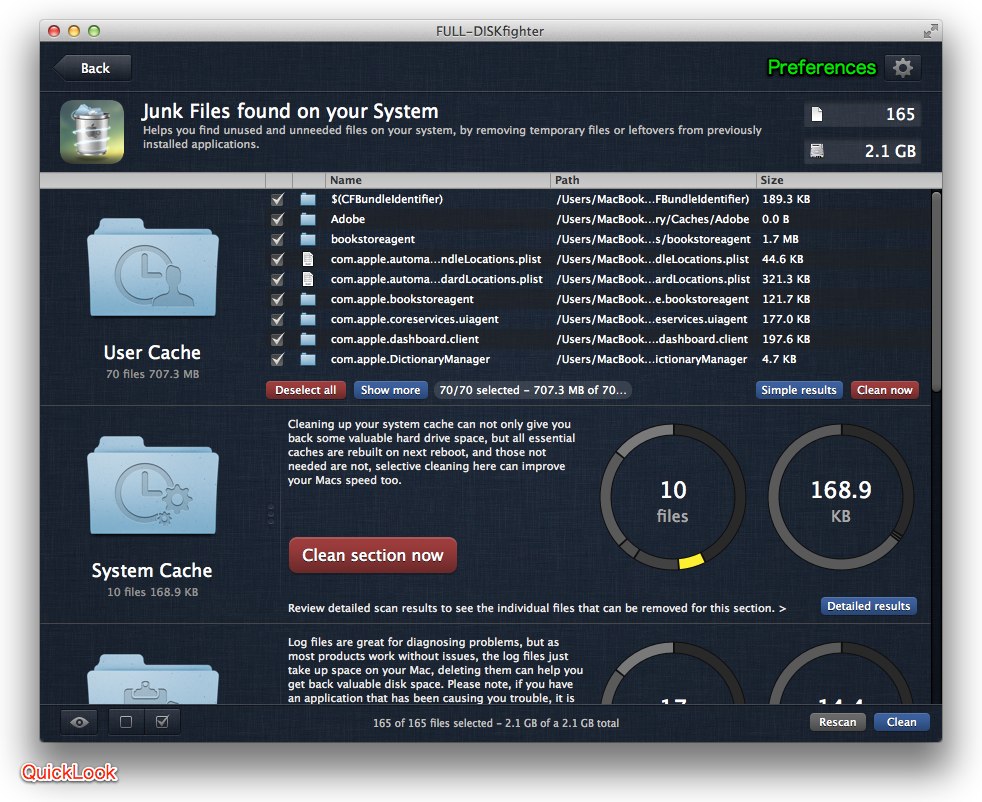The image size is (982, 802).
Task: Click the checked checkbox select-all icon in bottom bar
Action: 162,722
